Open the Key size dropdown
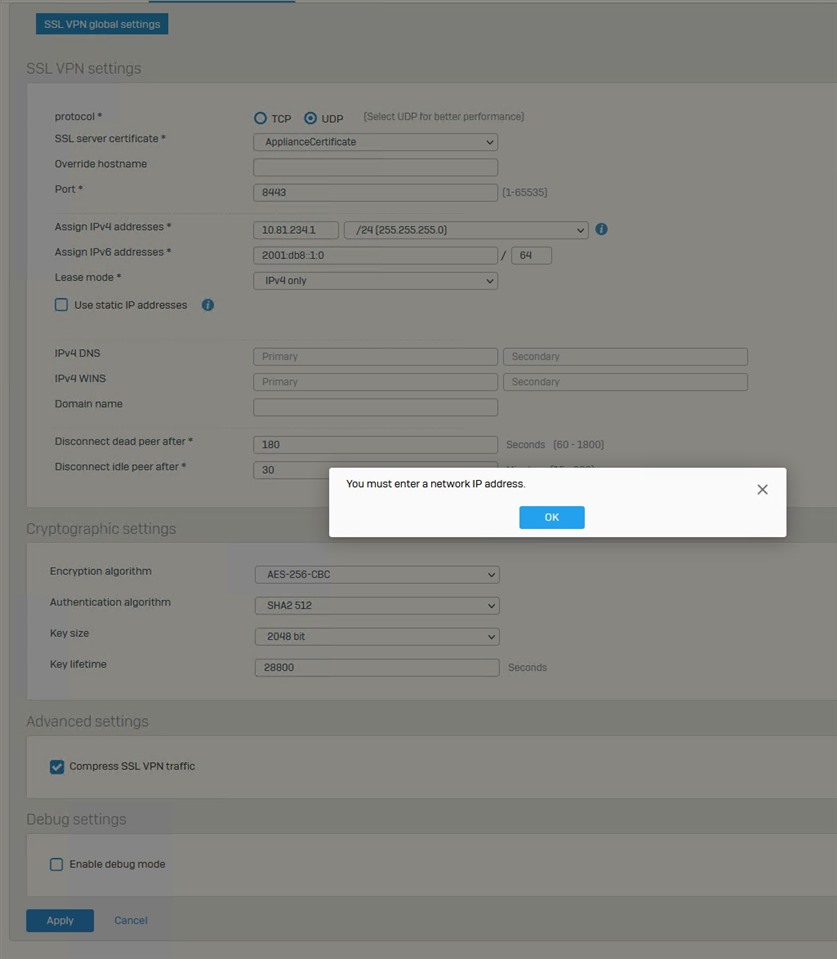 [377, 637]
